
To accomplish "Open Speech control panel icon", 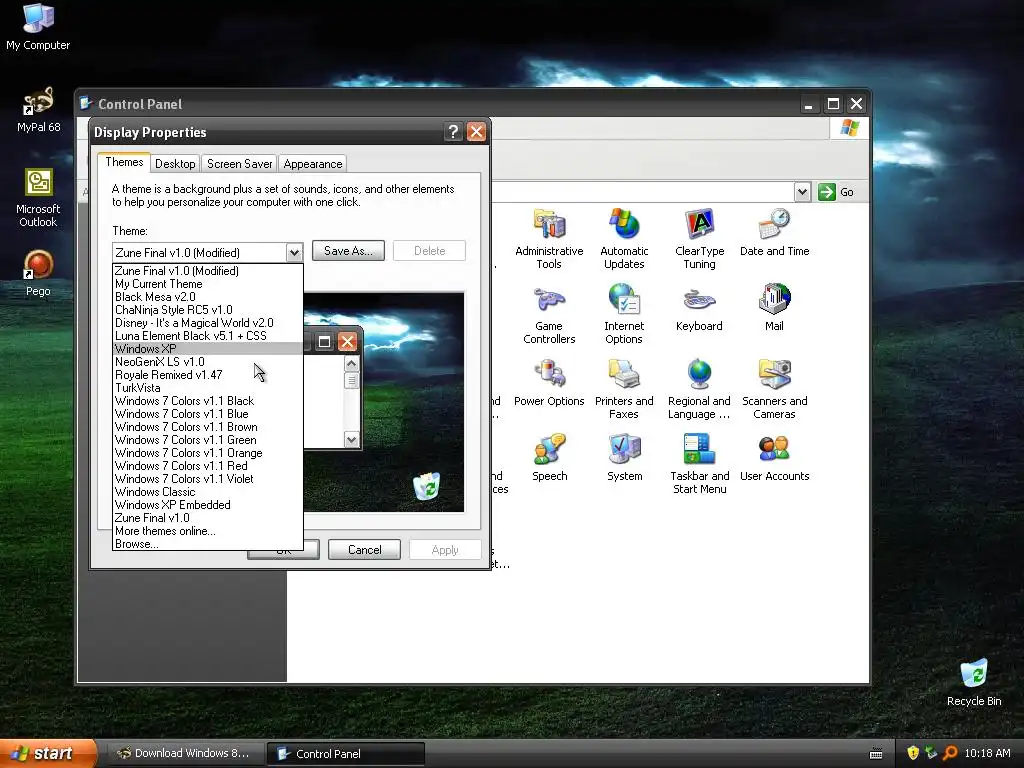I will coord(549,458).
